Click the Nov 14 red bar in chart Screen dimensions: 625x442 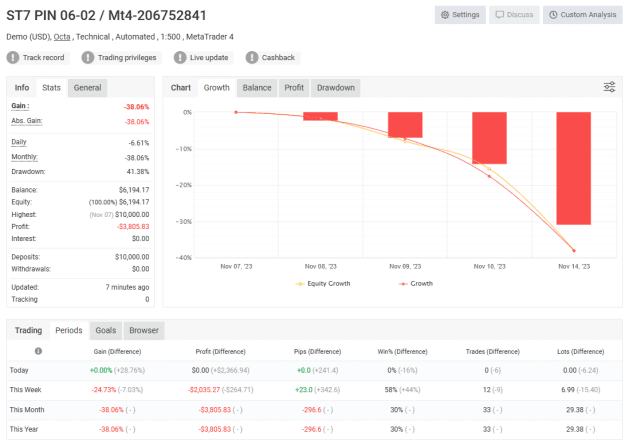tap(574, 168)
